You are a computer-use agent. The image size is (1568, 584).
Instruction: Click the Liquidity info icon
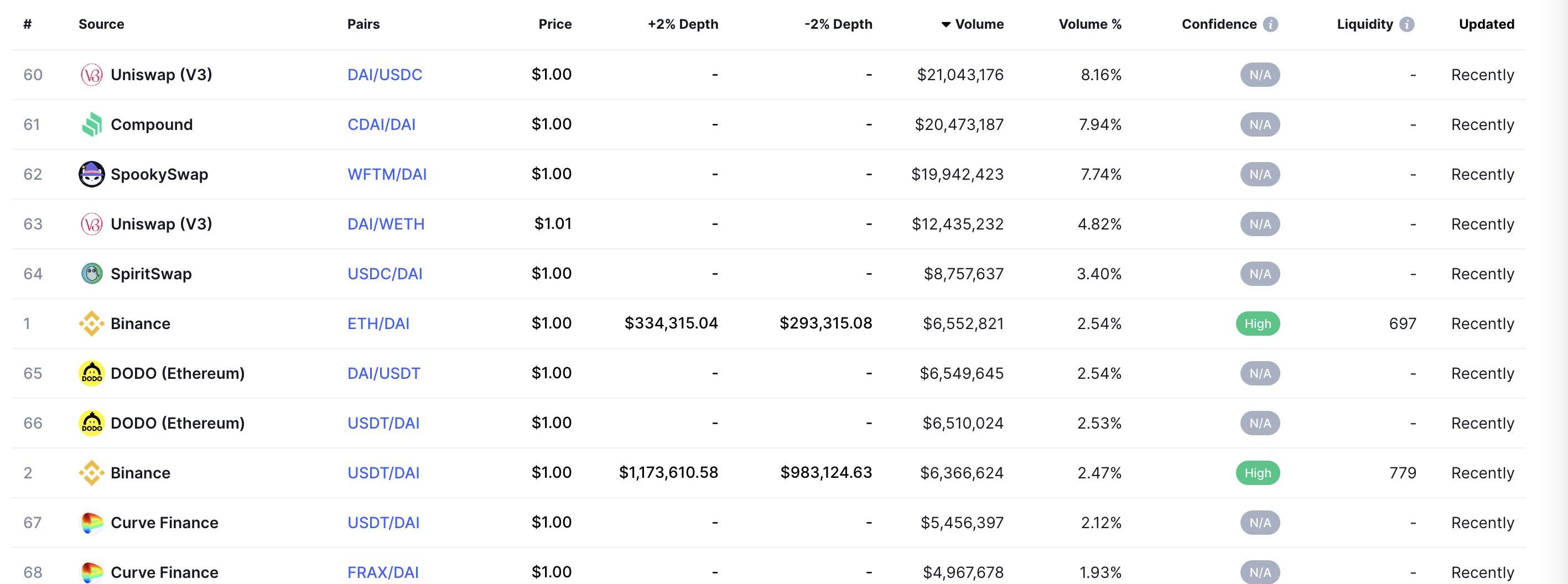pyautogui.click(x=1406, y=24)
